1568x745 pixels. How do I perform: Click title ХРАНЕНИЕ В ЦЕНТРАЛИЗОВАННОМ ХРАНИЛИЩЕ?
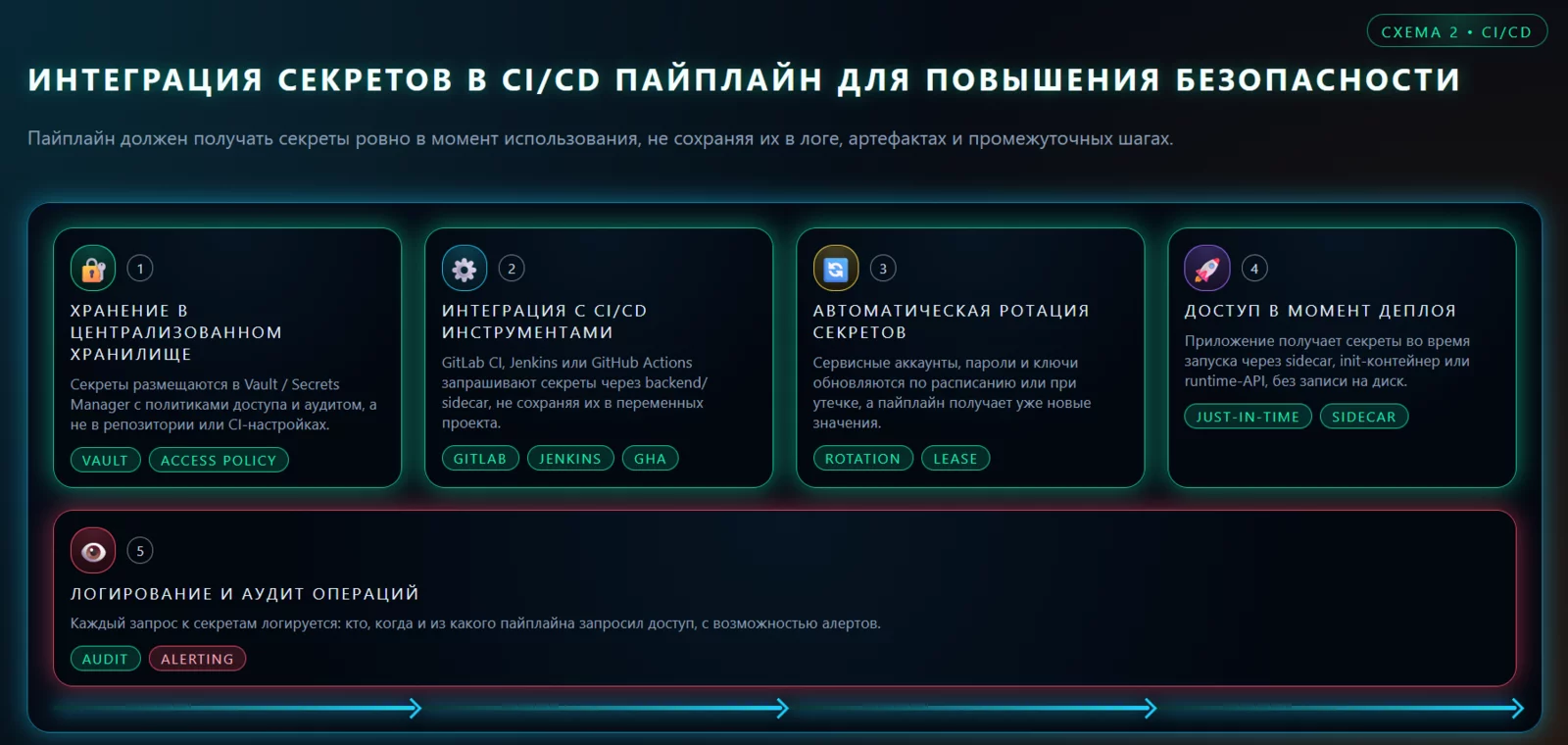coord(176,332)
